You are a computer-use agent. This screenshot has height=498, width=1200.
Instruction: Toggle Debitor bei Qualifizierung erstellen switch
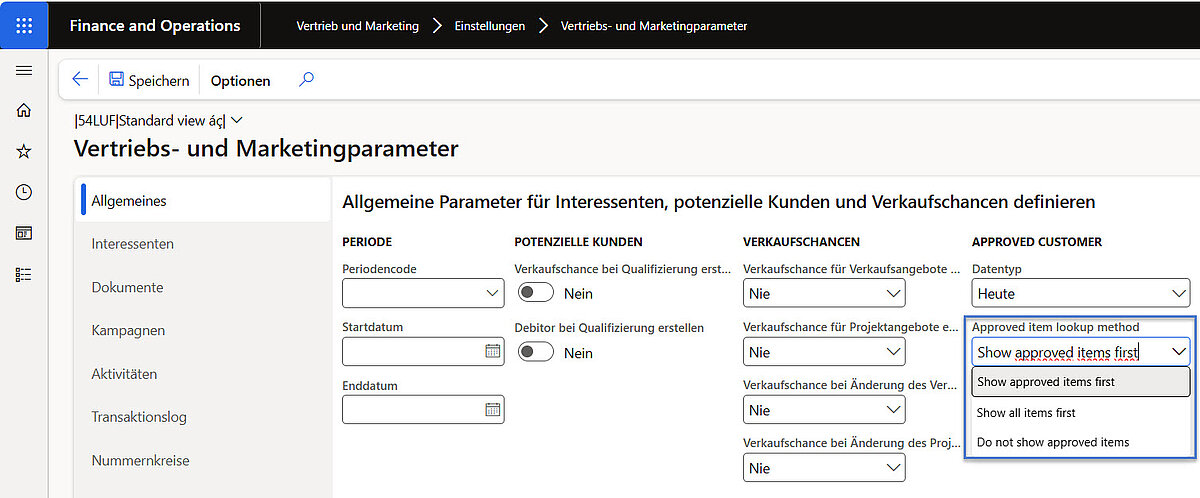click(x=536, y=352)
